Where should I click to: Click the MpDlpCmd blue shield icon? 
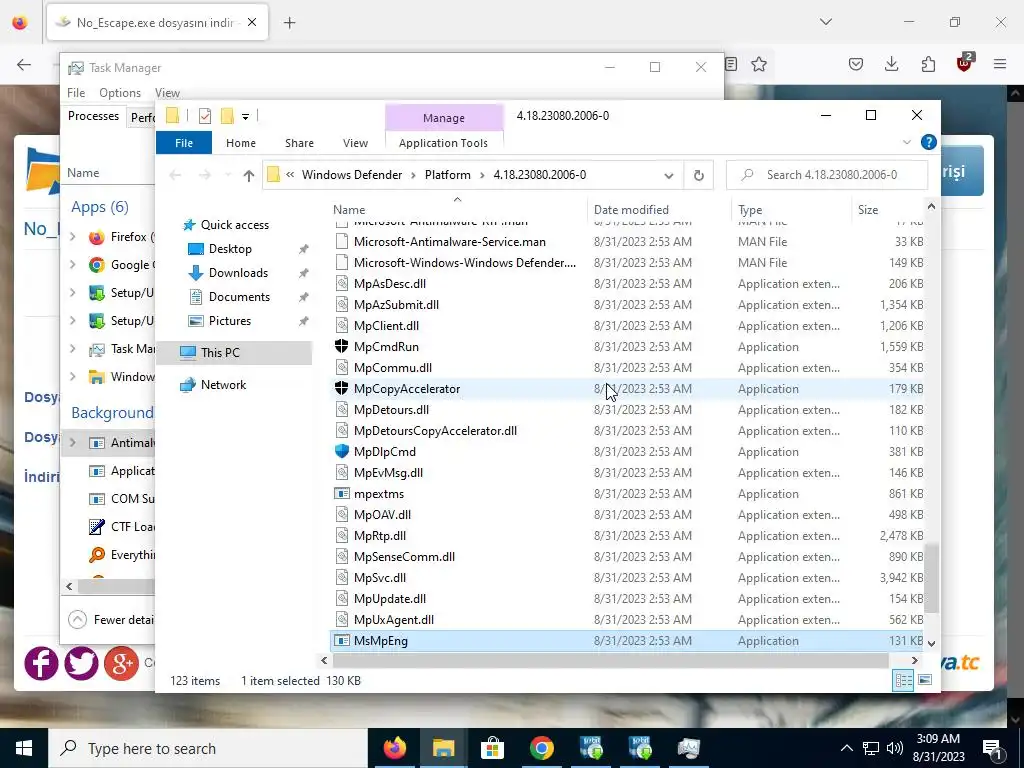tap(342, 451)
